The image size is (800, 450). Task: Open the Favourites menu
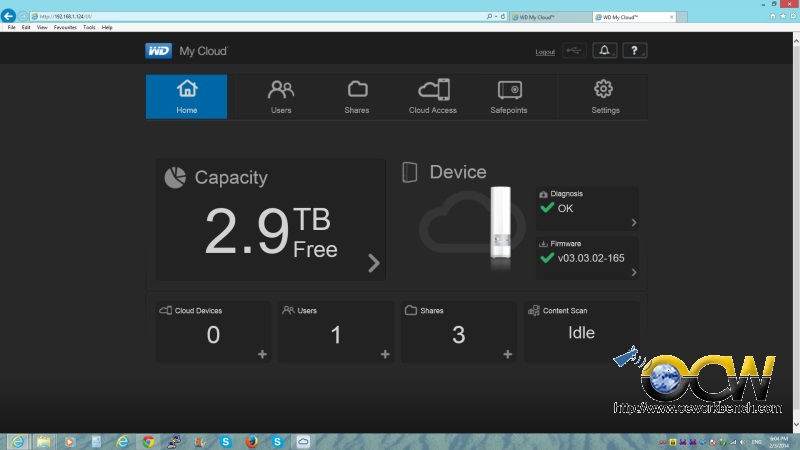click(65, 28)
